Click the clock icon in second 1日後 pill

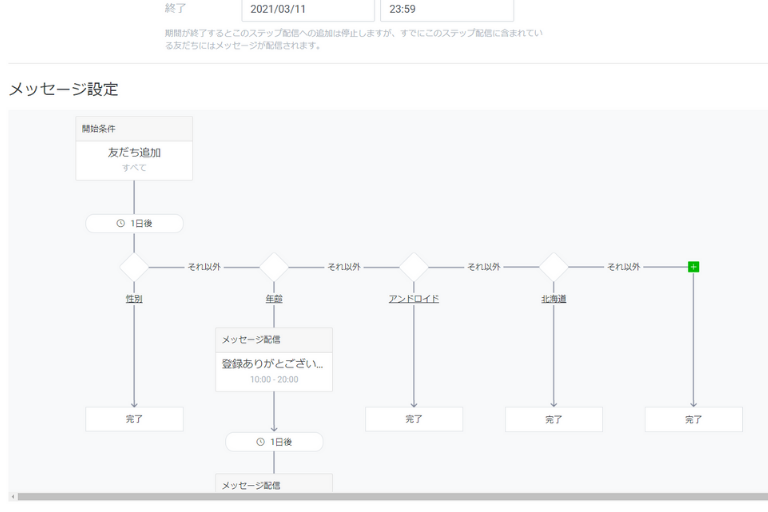click(x=260, y=442)
